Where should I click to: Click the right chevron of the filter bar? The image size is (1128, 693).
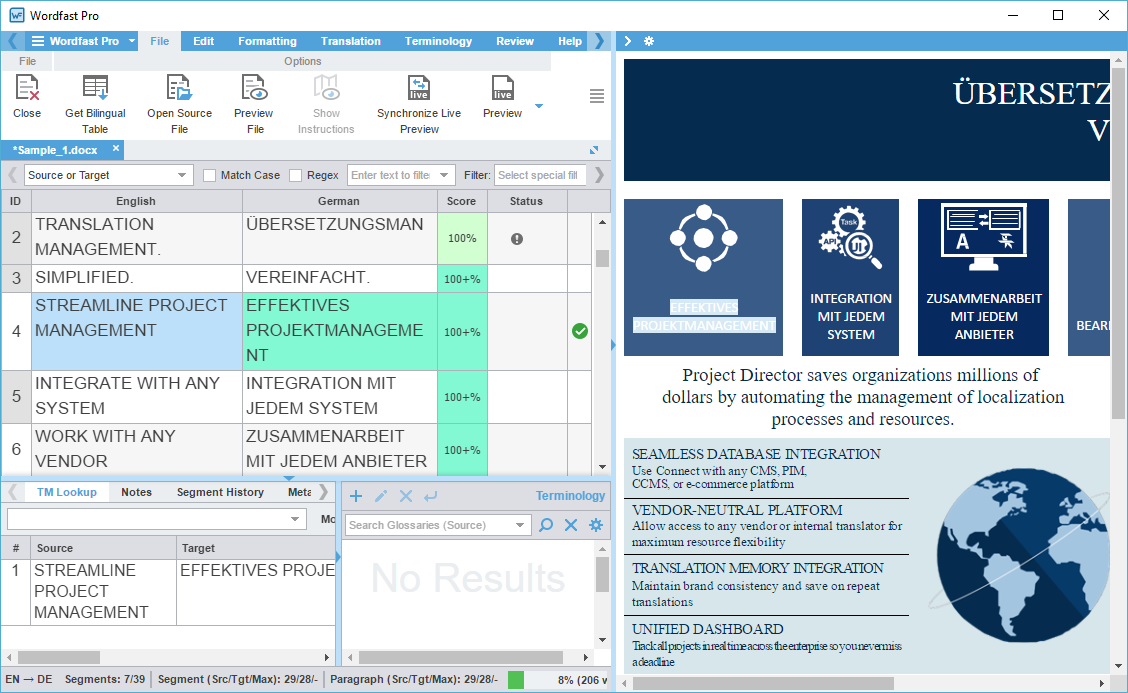coord(599,175)
